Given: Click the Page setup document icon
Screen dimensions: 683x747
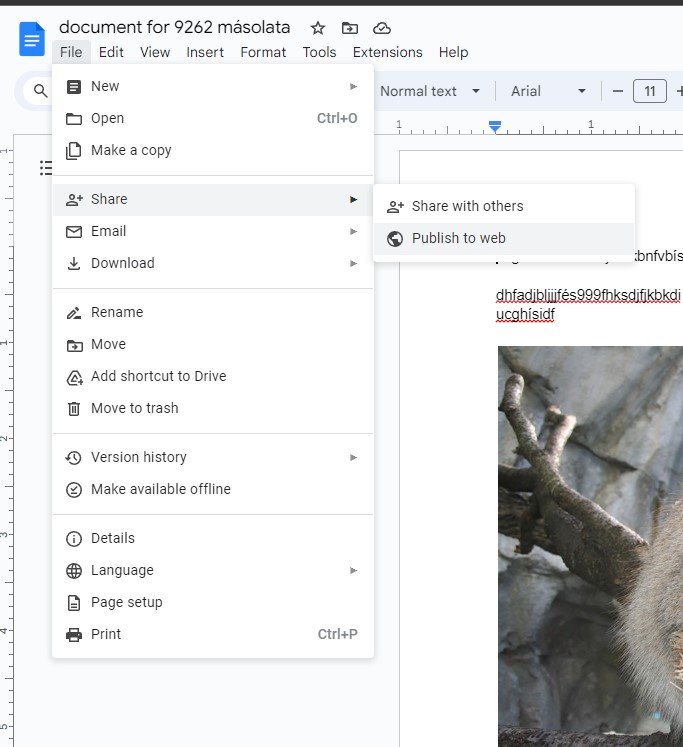Looking at the screenshot, I should click(x=74, y=603).
